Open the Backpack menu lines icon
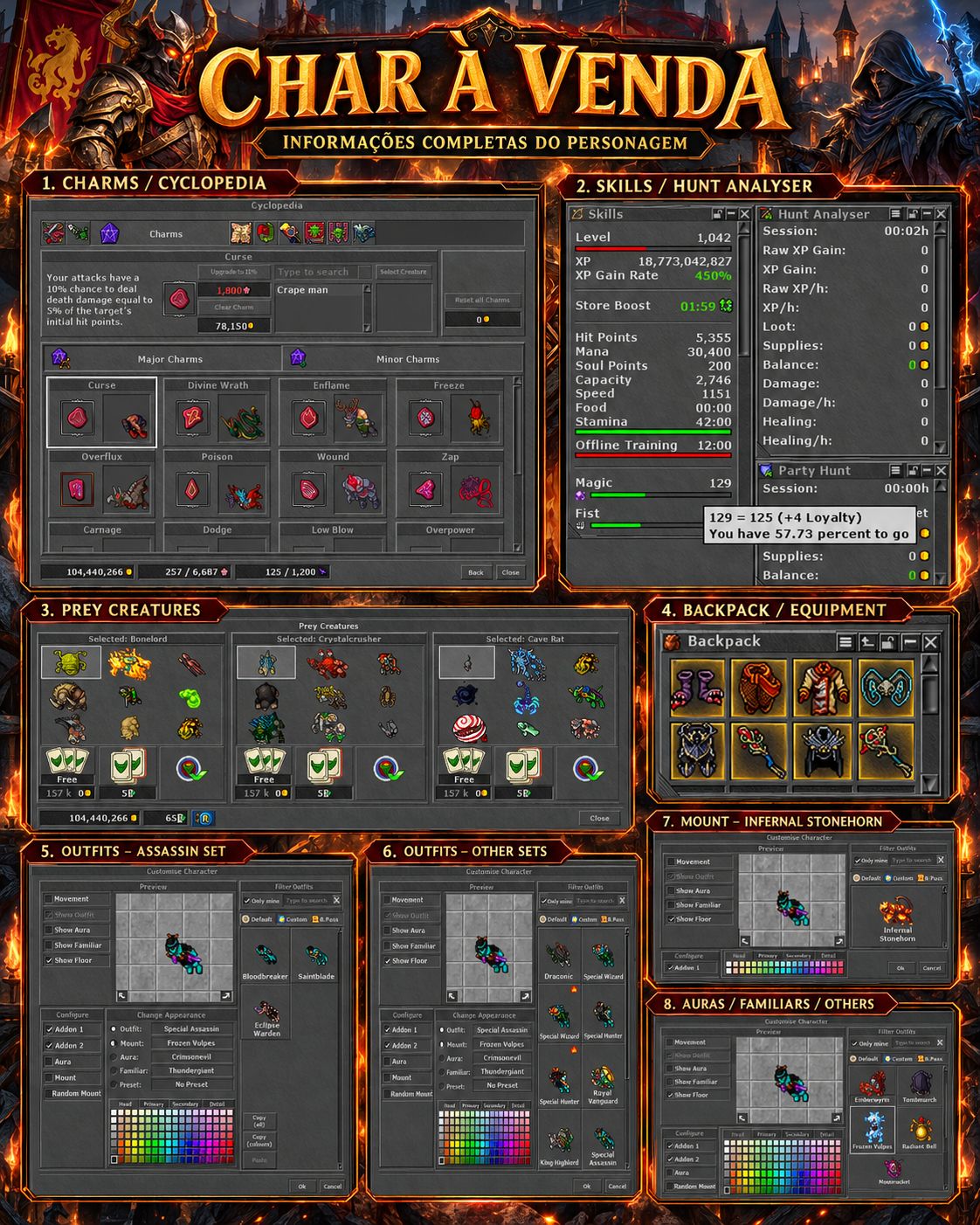This screenshot has width=980, height=1225. click(845, 642)
